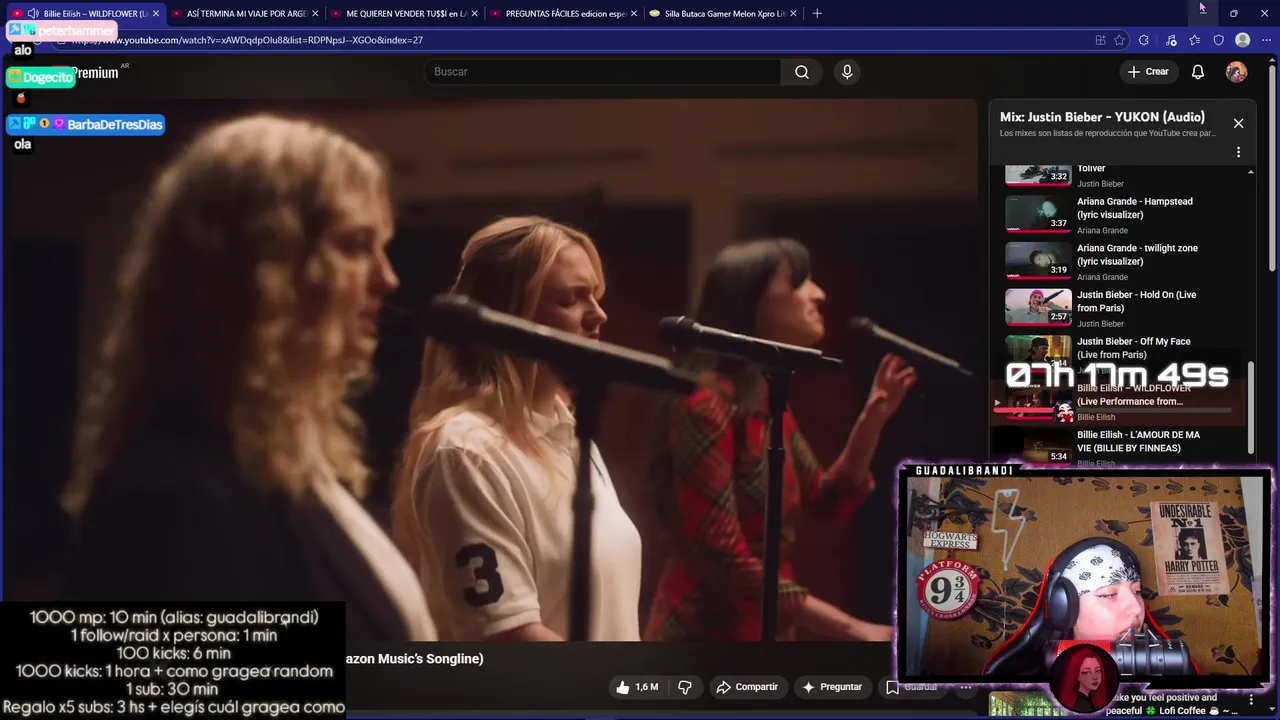Click the YouTube search magnifier button
The height and width of the screenshot is (720, 1280).
click(801, 72)
